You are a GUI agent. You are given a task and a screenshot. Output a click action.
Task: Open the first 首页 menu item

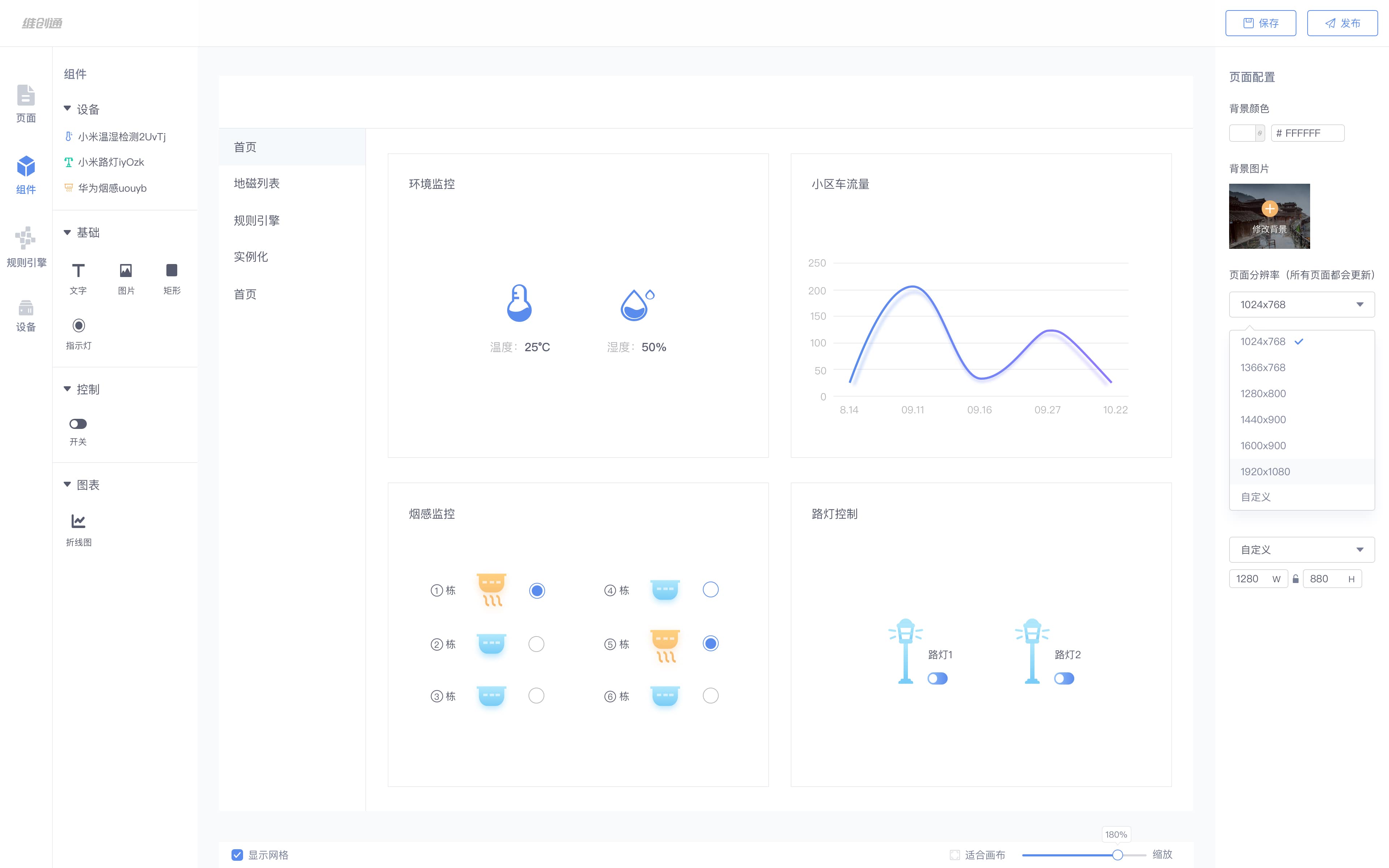[x=292, y=147]
